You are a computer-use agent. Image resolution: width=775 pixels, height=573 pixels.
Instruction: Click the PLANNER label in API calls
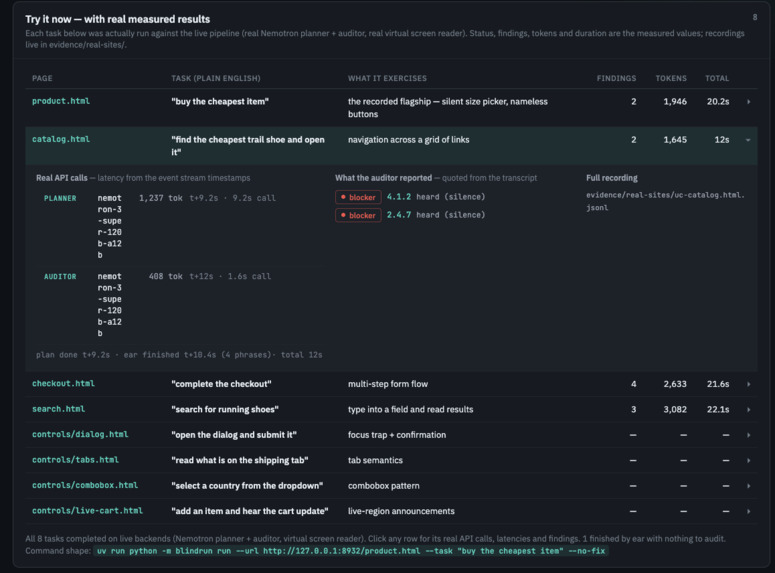pos(60,198)
